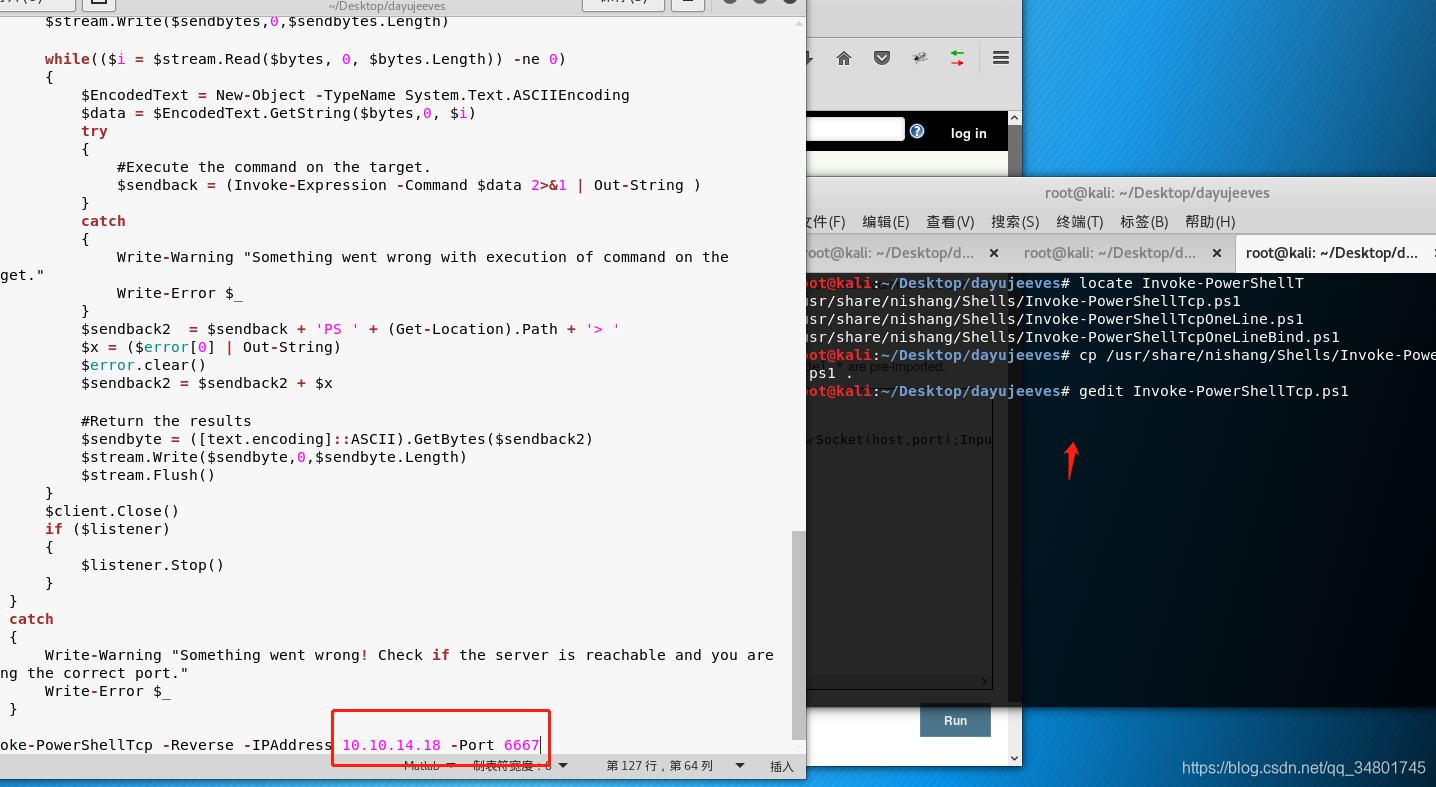Click gedit vertical scrollbar thumb

[x=797, y=634]
